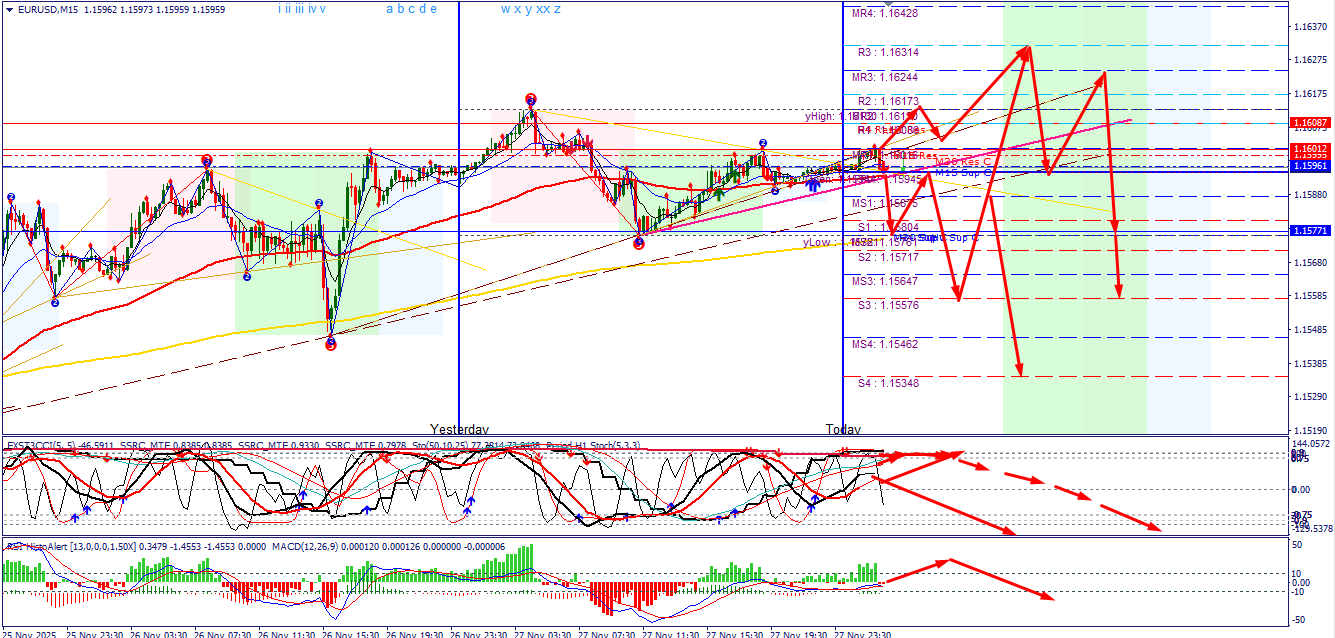Image resolution: width=1335 pixels, height=638 pixels.
Task: Click the blue up-arrow signal on the price chart
Action: pyautogui.click(x=815, y=184)
